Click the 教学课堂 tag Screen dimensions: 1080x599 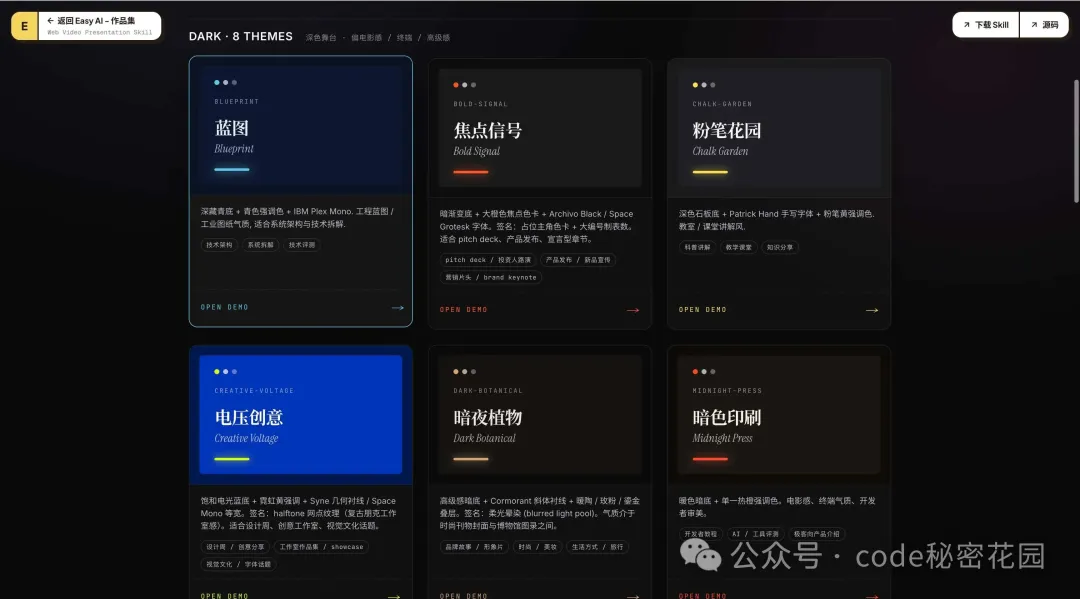tap(738, 247)
